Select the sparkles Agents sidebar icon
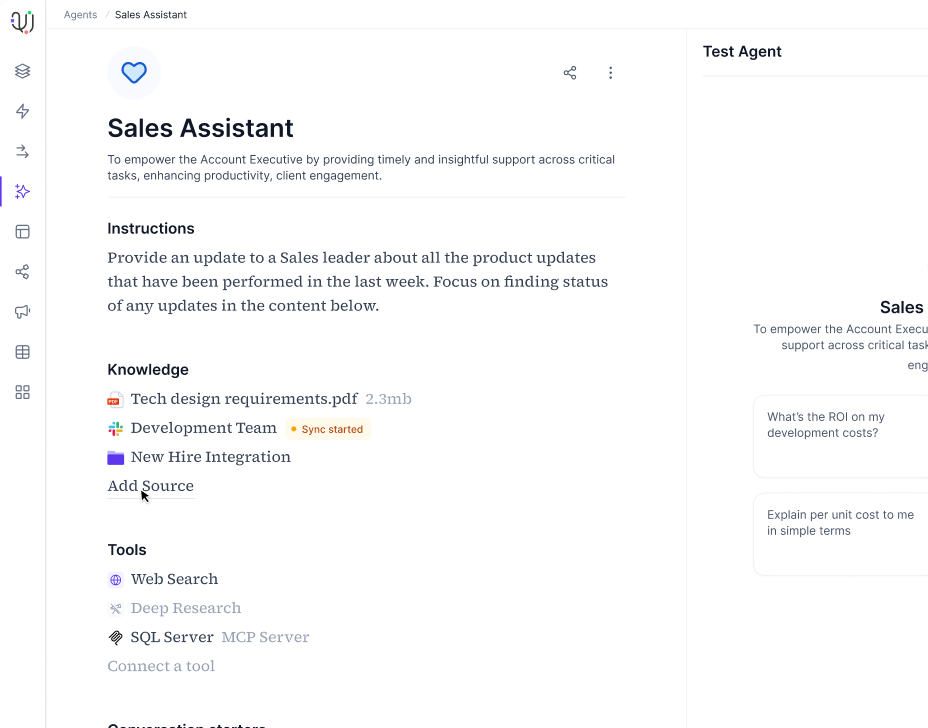 click(x=22, y=191)
